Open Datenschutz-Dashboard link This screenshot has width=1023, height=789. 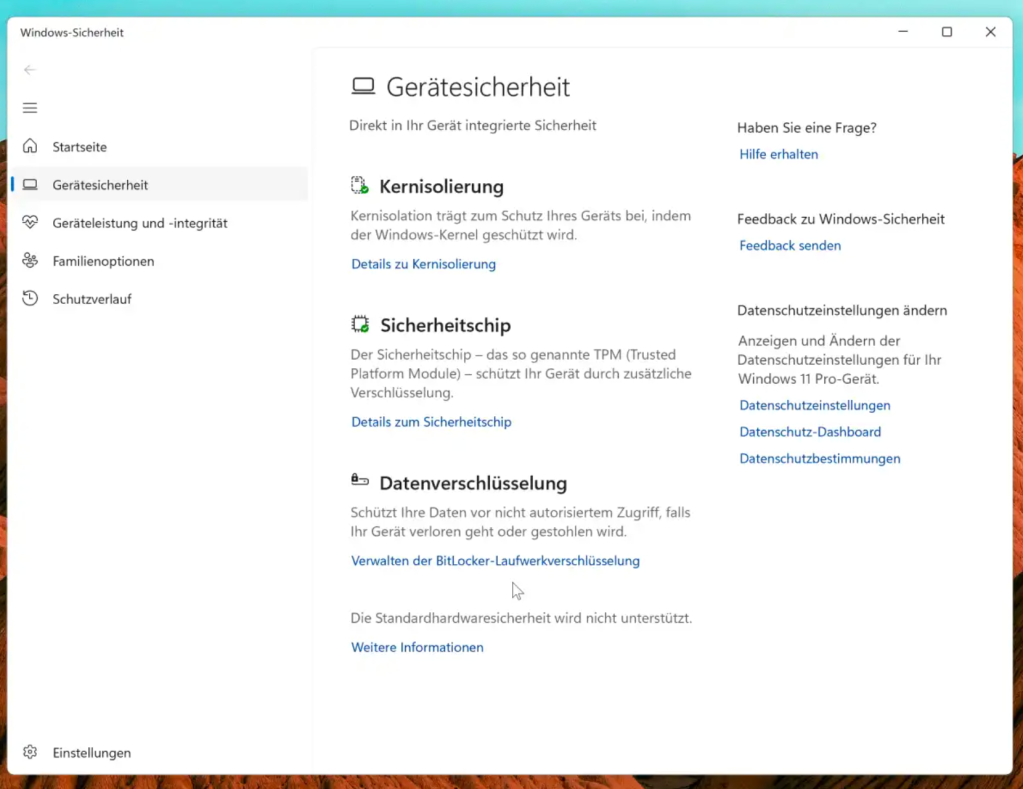point(810,432)
